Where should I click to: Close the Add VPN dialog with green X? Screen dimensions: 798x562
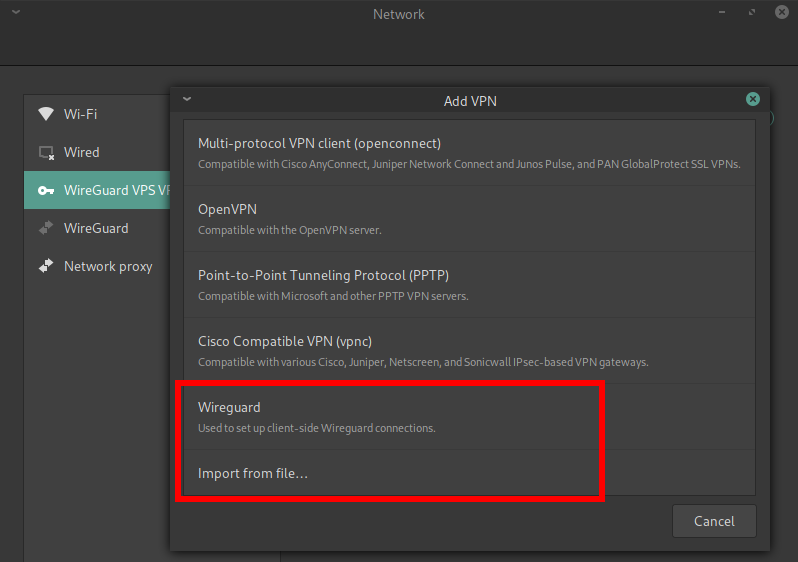[x=753, y=99]
